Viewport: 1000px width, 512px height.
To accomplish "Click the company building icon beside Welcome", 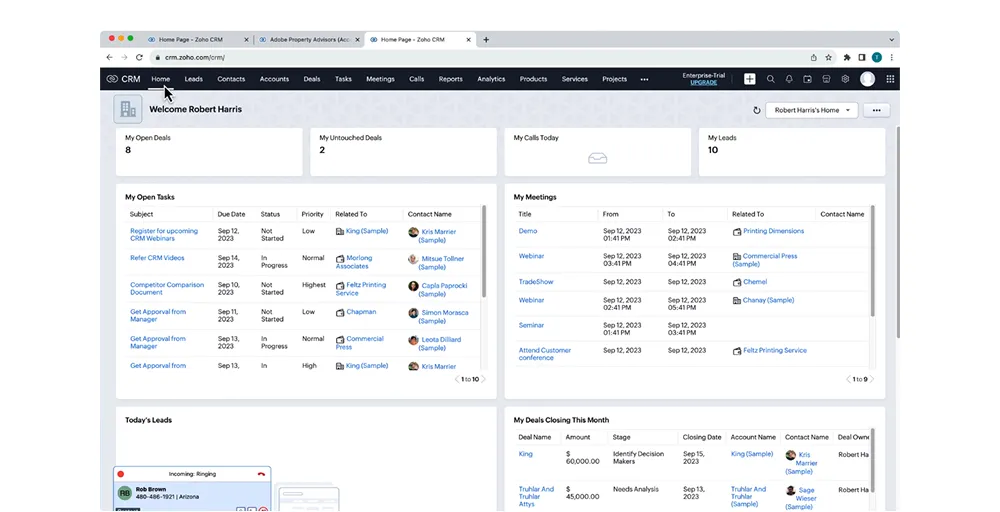I will point(128,109).
